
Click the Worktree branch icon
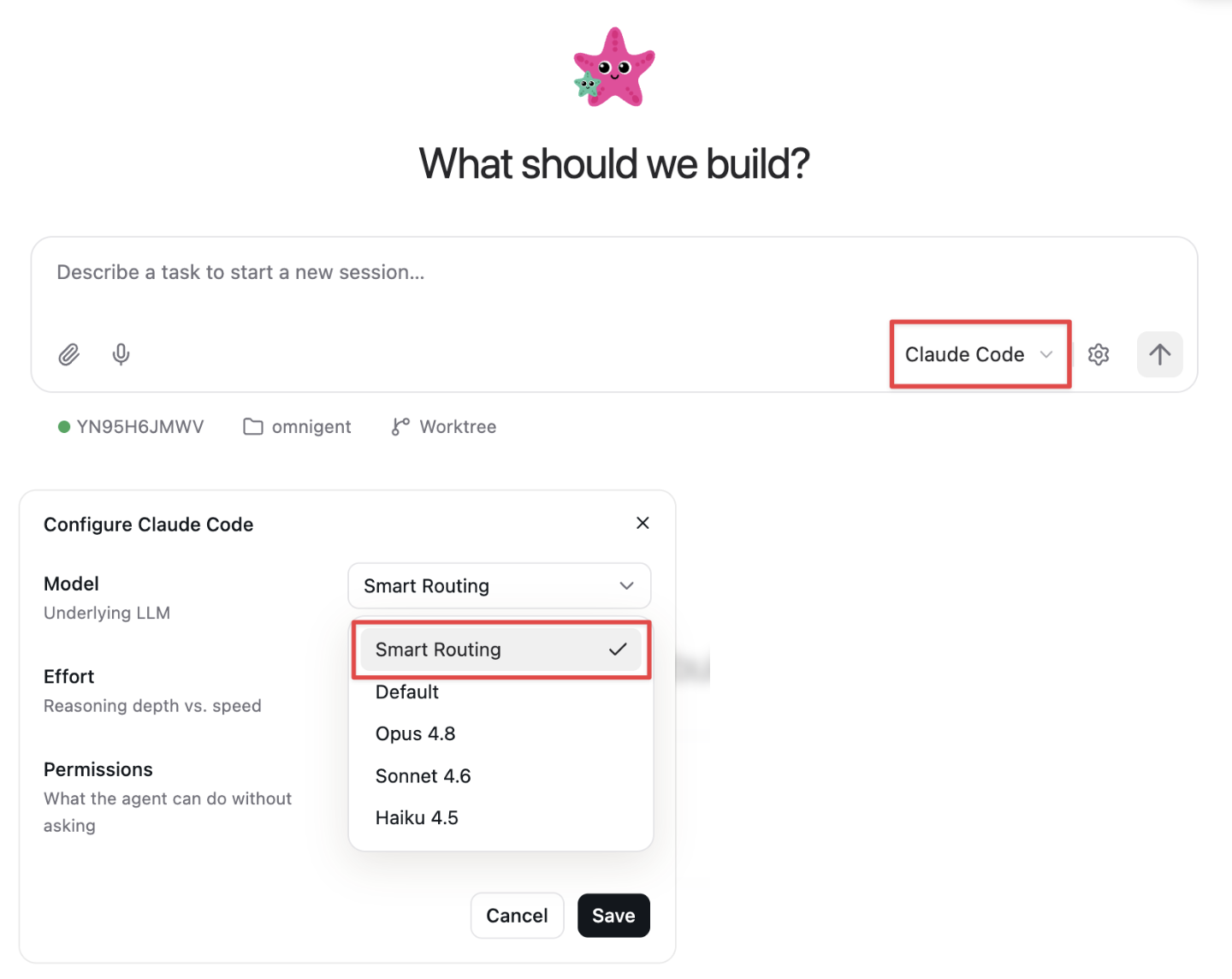400,426
